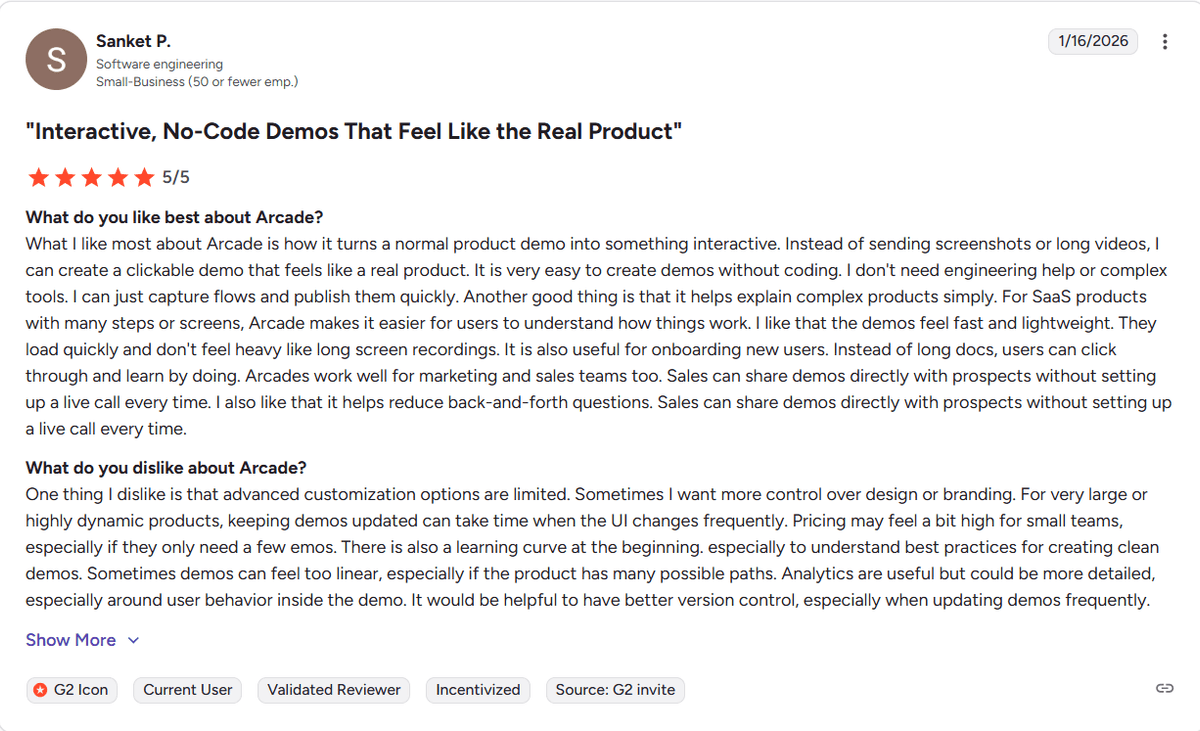Click the Incentivized tag
The height and width of the screenshot is (731, 1200).
point(478,690)
